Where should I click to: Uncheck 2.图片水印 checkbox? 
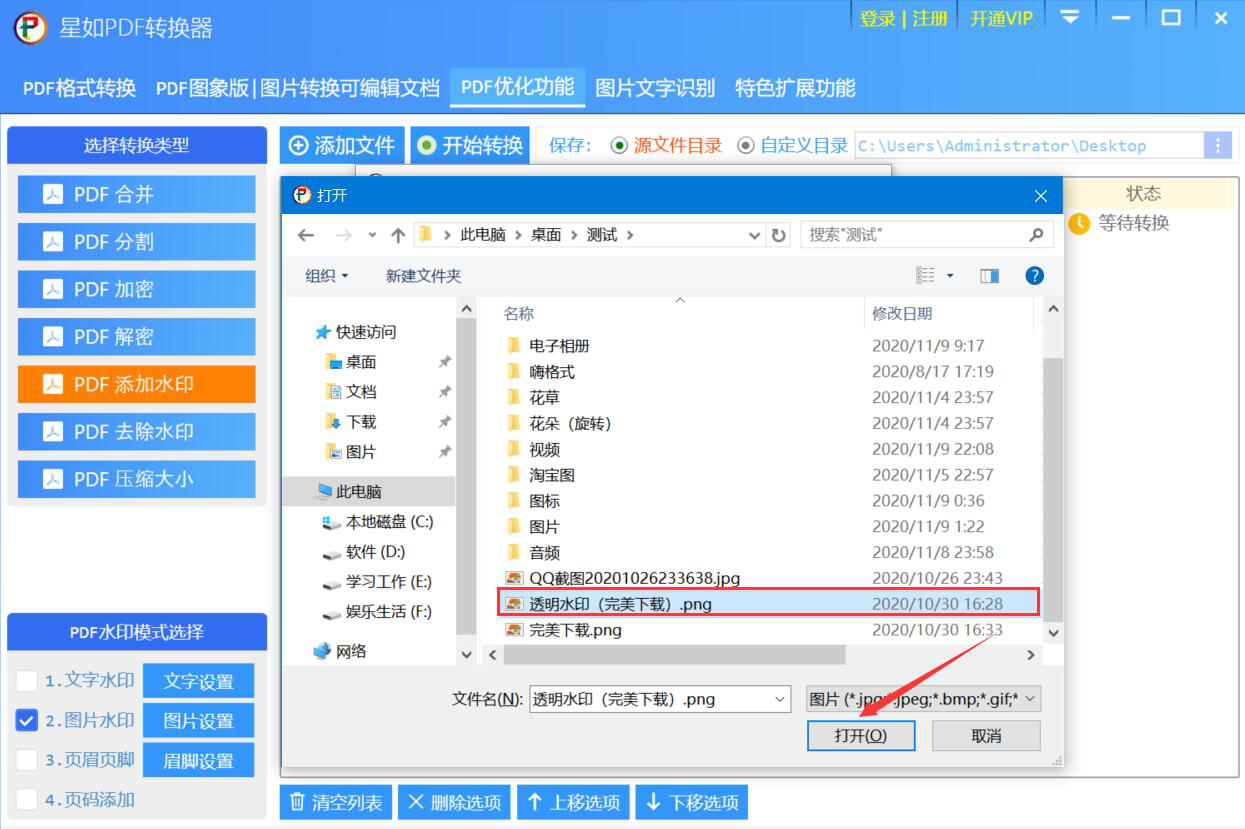pyautogui.click(x=27, y=720)
